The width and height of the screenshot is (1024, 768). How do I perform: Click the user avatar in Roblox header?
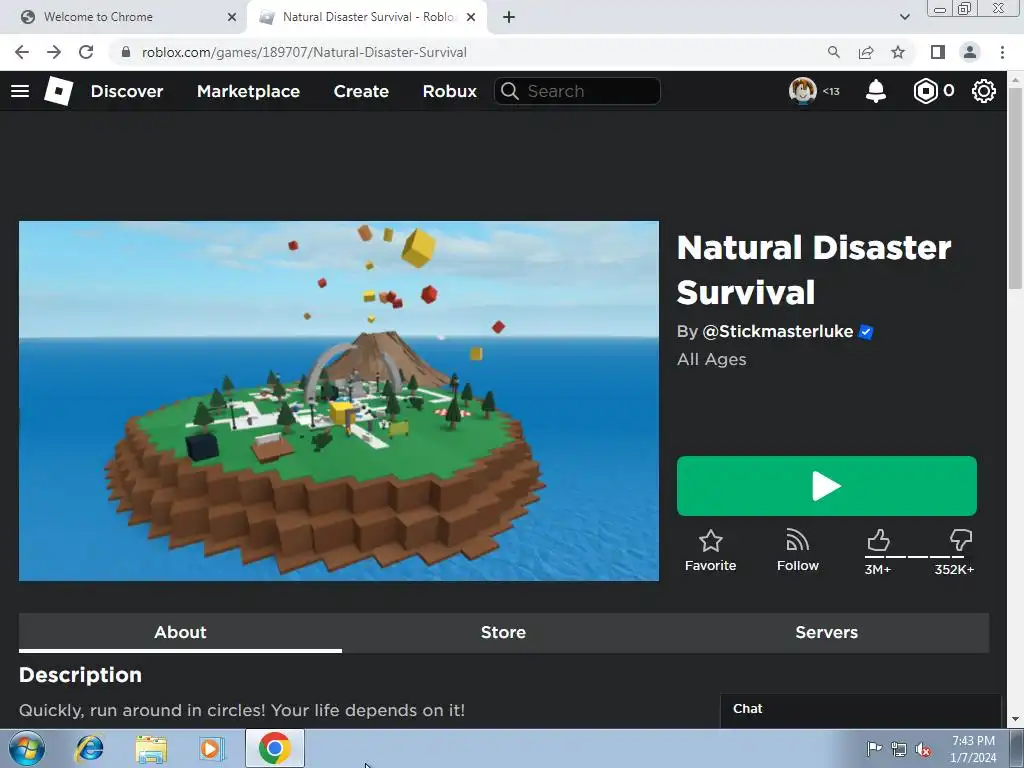(803, 91)
